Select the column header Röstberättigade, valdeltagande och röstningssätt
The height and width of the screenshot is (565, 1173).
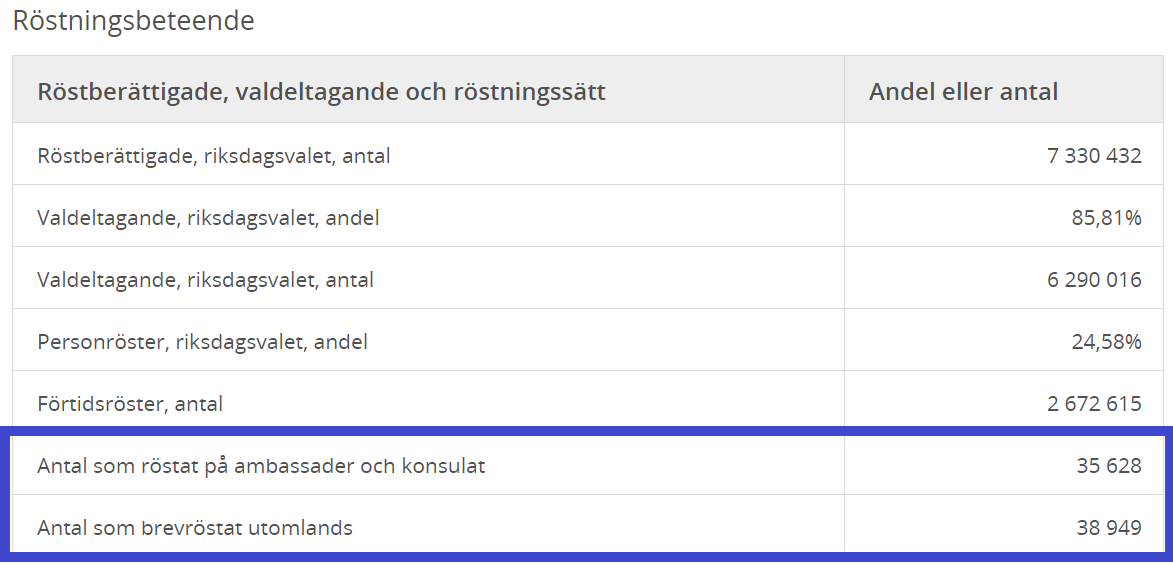(x=322, y=92)
